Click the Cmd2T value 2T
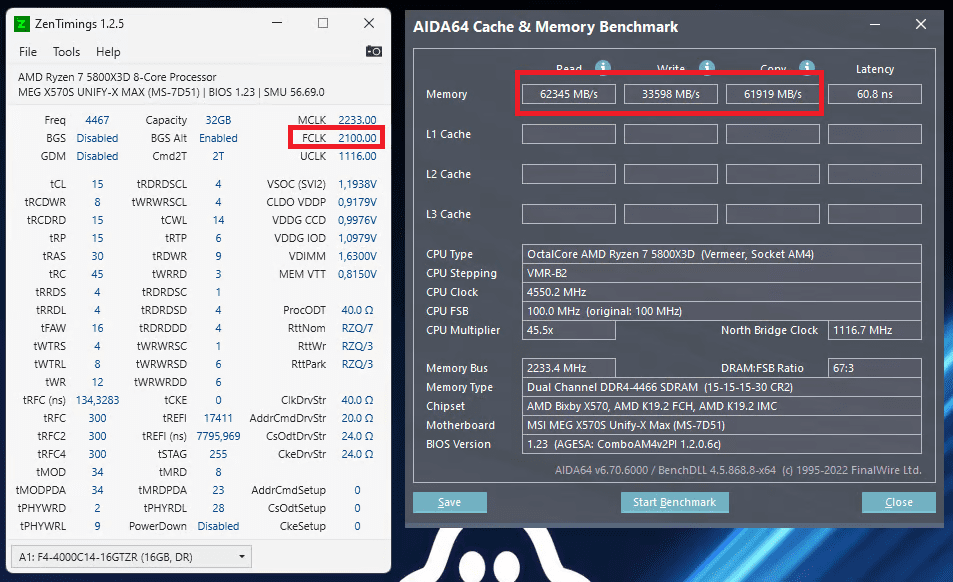The image size is (953, 582). tap(218, 156)
